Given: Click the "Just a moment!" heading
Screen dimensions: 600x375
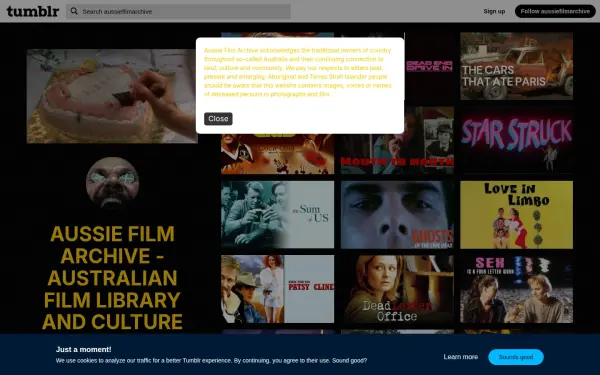Looking at the screenshot, I should click(83, 349).
